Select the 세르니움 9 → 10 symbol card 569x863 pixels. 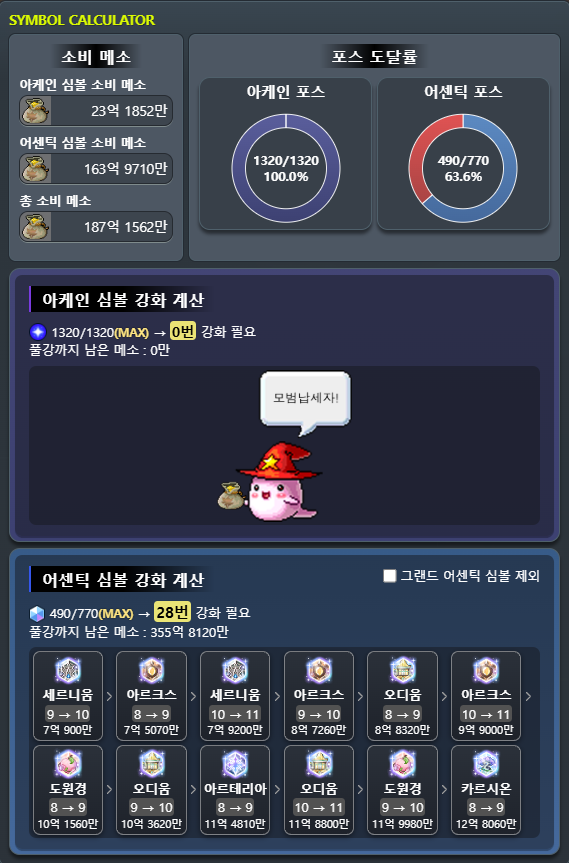[68, 696]
